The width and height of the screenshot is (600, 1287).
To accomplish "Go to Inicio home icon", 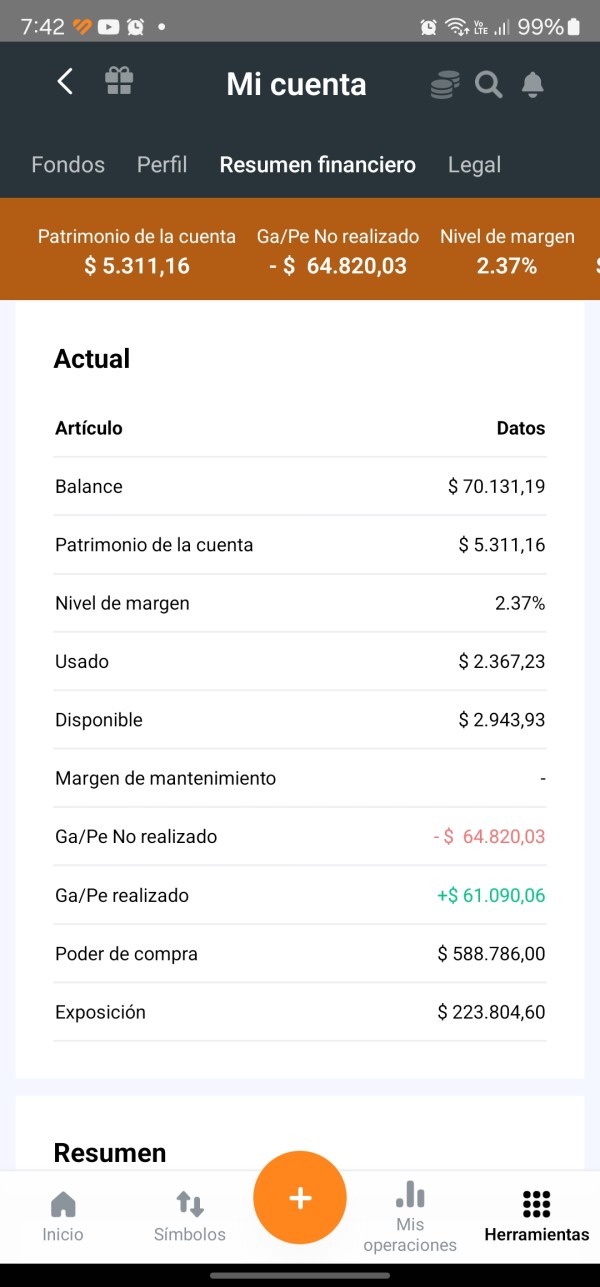I will pos(63,1215).
